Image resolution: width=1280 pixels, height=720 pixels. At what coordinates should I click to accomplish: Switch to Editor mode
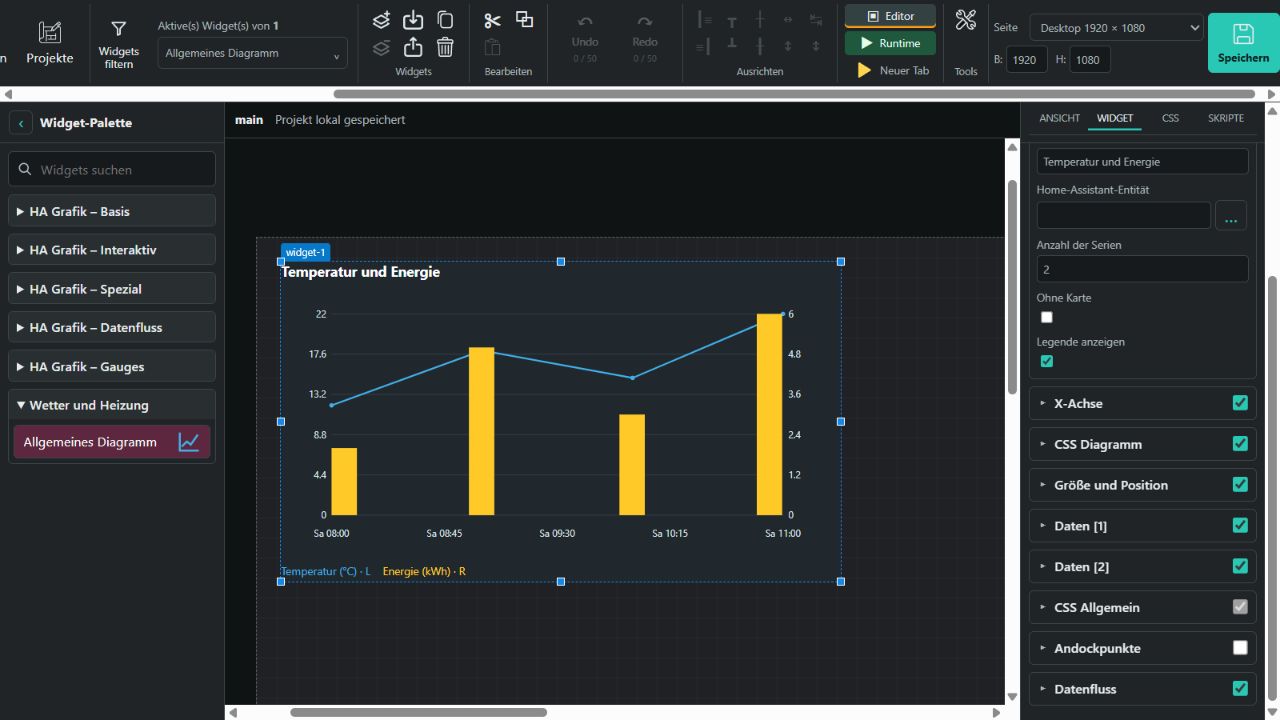click(890, 16)
